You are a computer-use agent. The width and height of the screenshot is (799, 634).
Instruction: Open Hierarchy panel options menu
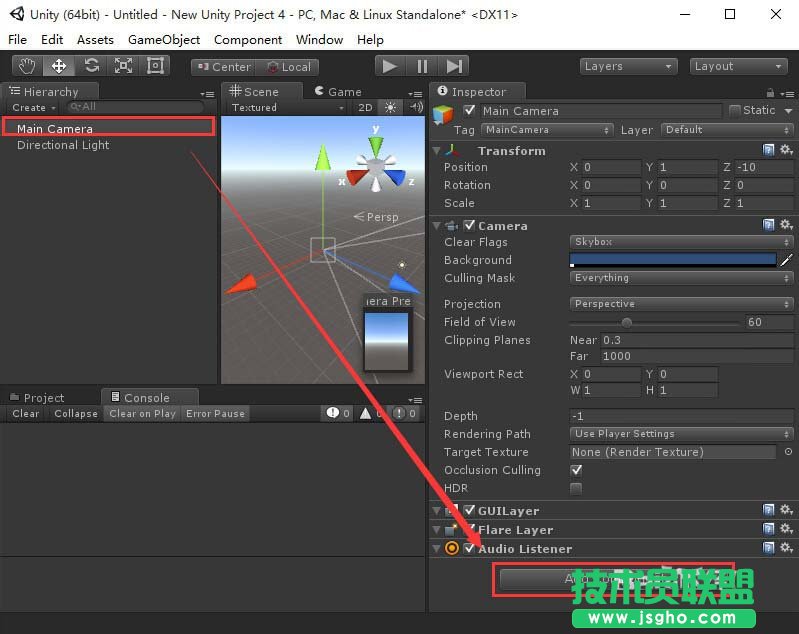(207, 94)
